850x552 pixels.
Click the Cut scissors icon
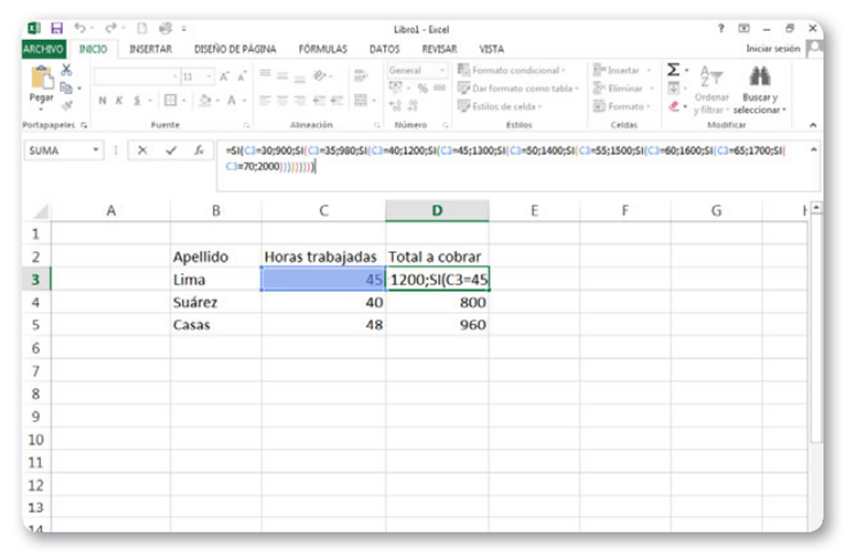[67, 70]
